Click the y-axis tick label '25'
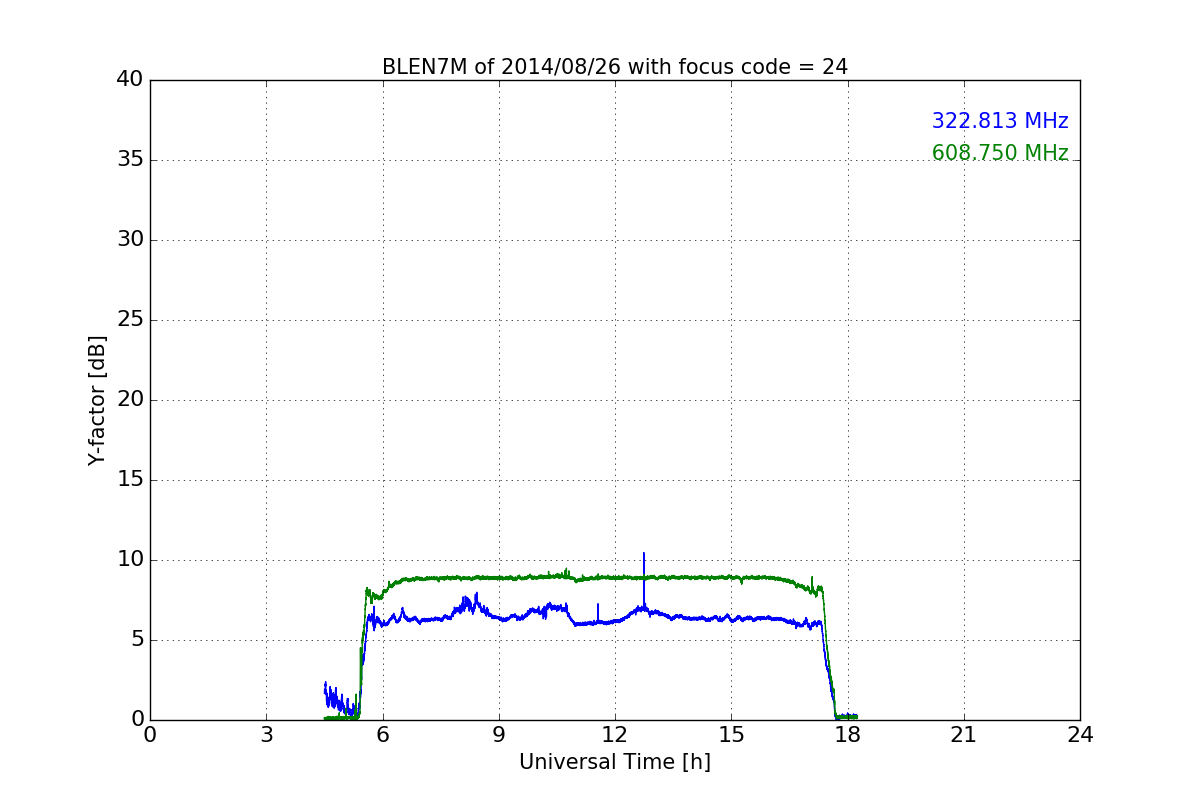 pyautogui.click(x=130, y=320)
